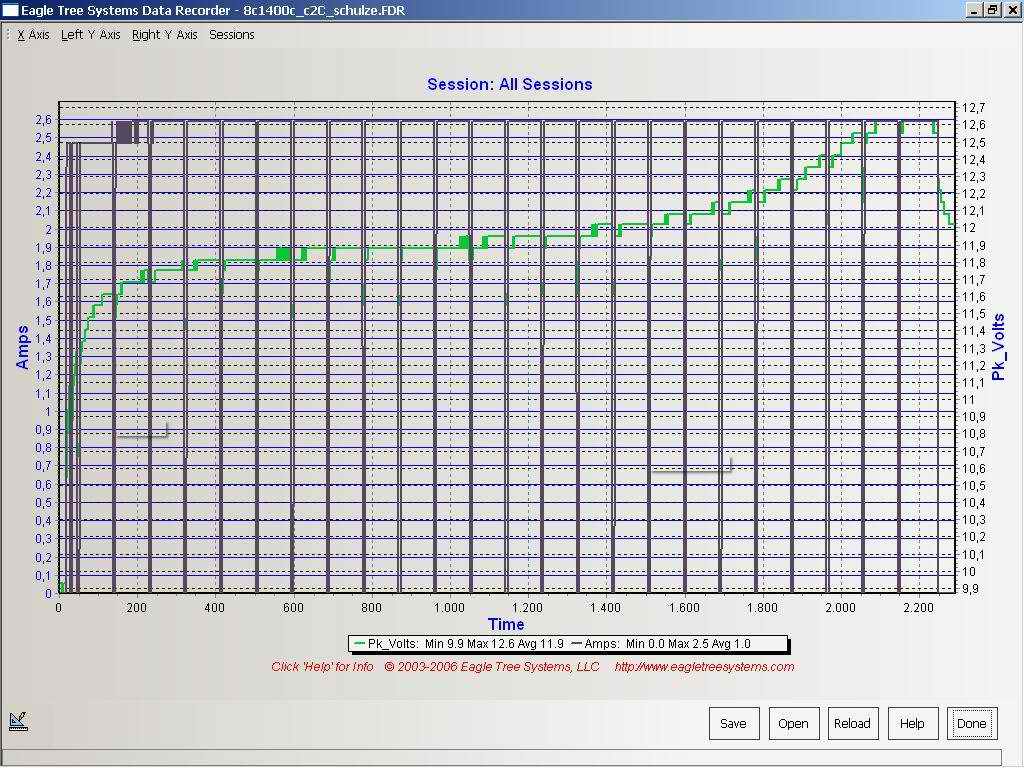Reload the chart data
The width and height of the screenshot is (1024, 768).
(852, 724)
